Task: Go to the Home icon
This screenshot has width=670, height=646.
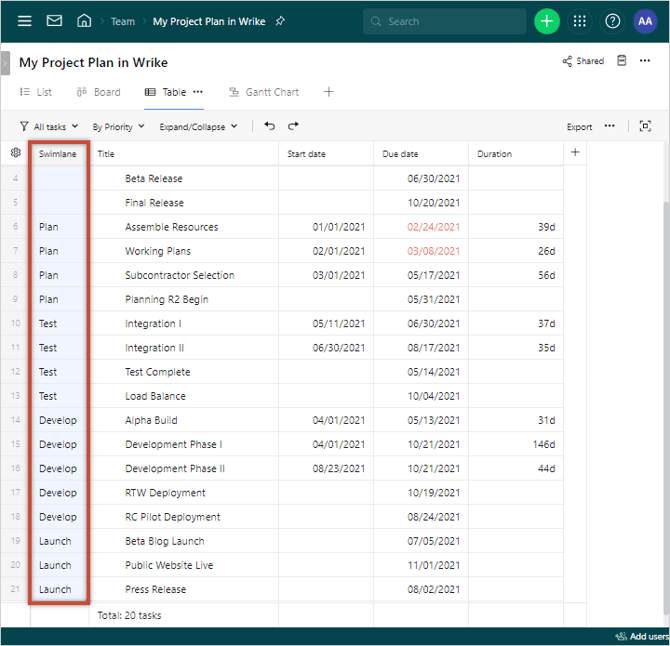Action: point(84,21)
